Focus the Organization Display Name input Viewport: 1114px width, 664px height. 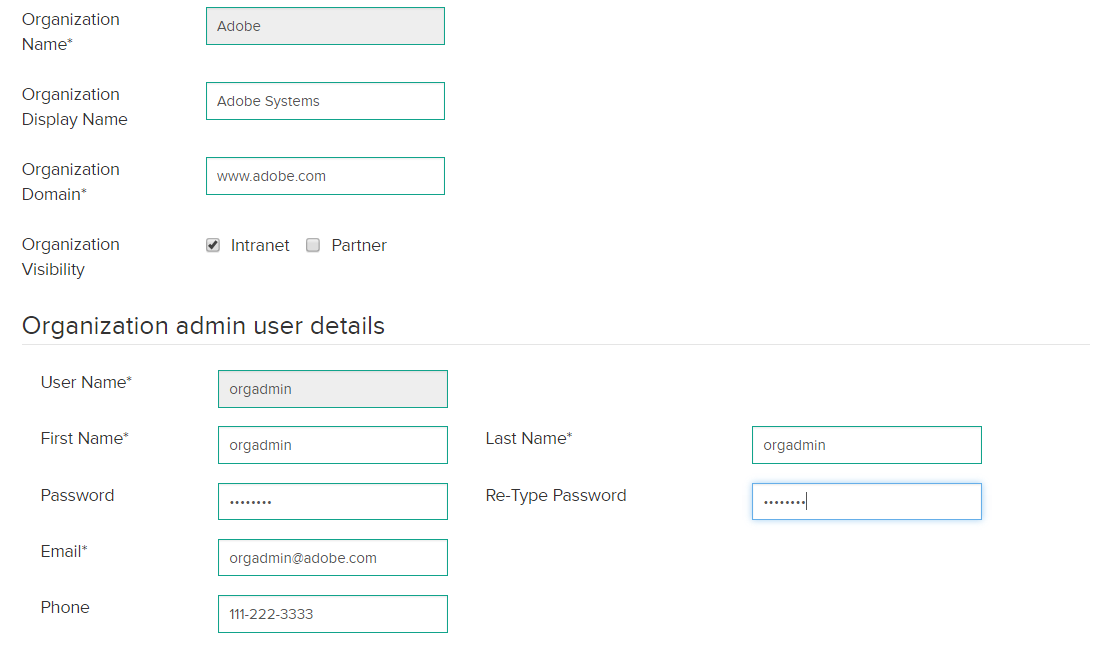[x=325, y=101]
